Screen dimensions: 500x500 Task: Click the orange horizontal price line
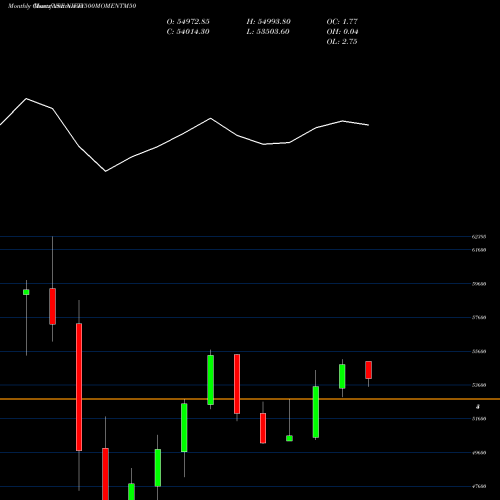(x=250, y=399)
